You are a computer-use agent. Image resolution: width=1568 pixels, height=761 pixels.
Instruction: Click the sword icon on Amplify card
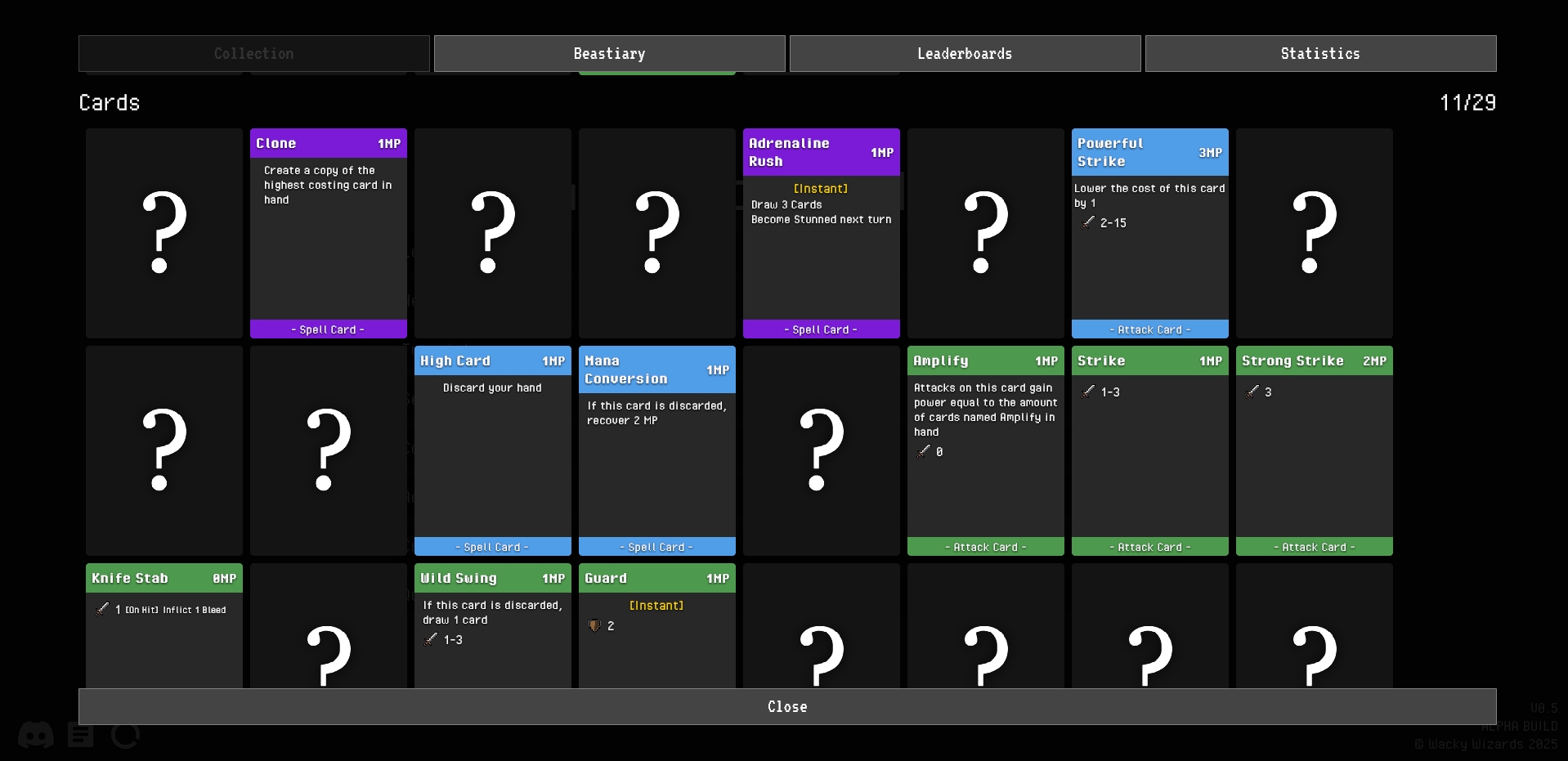(x=923, y=451)
